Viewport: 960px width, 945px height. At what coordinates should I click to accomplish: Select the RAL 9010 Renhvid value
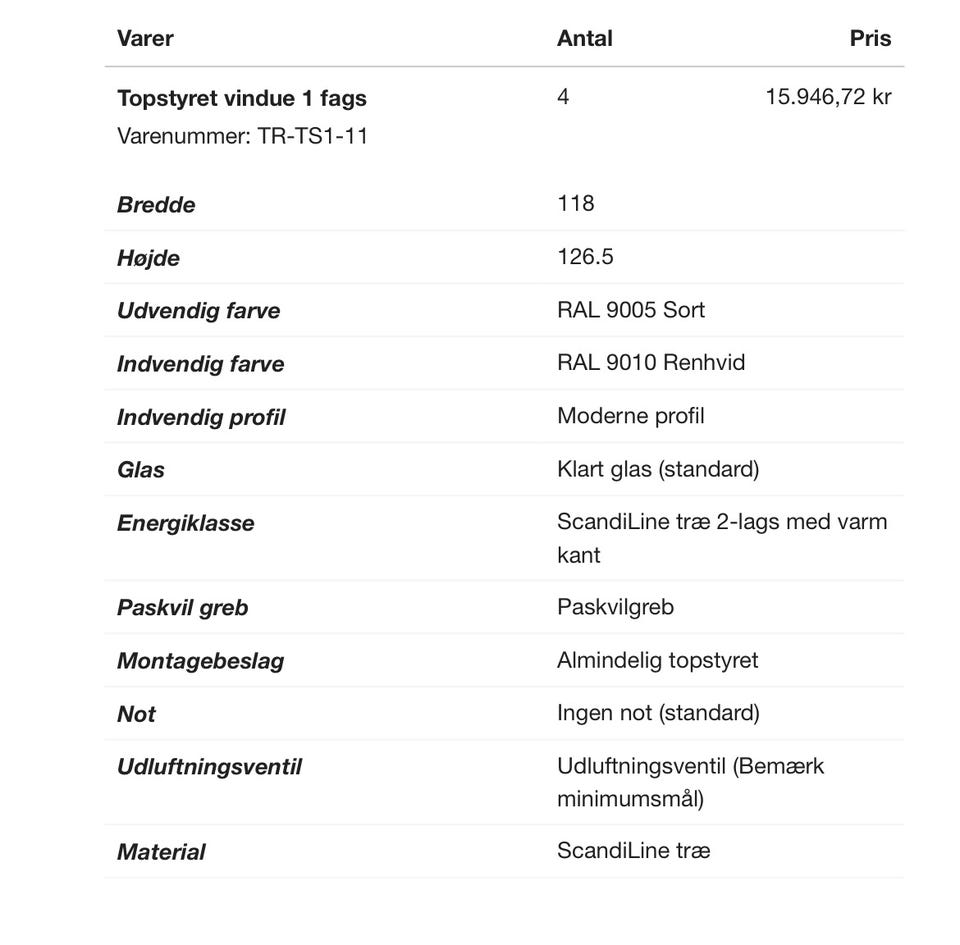650,363
